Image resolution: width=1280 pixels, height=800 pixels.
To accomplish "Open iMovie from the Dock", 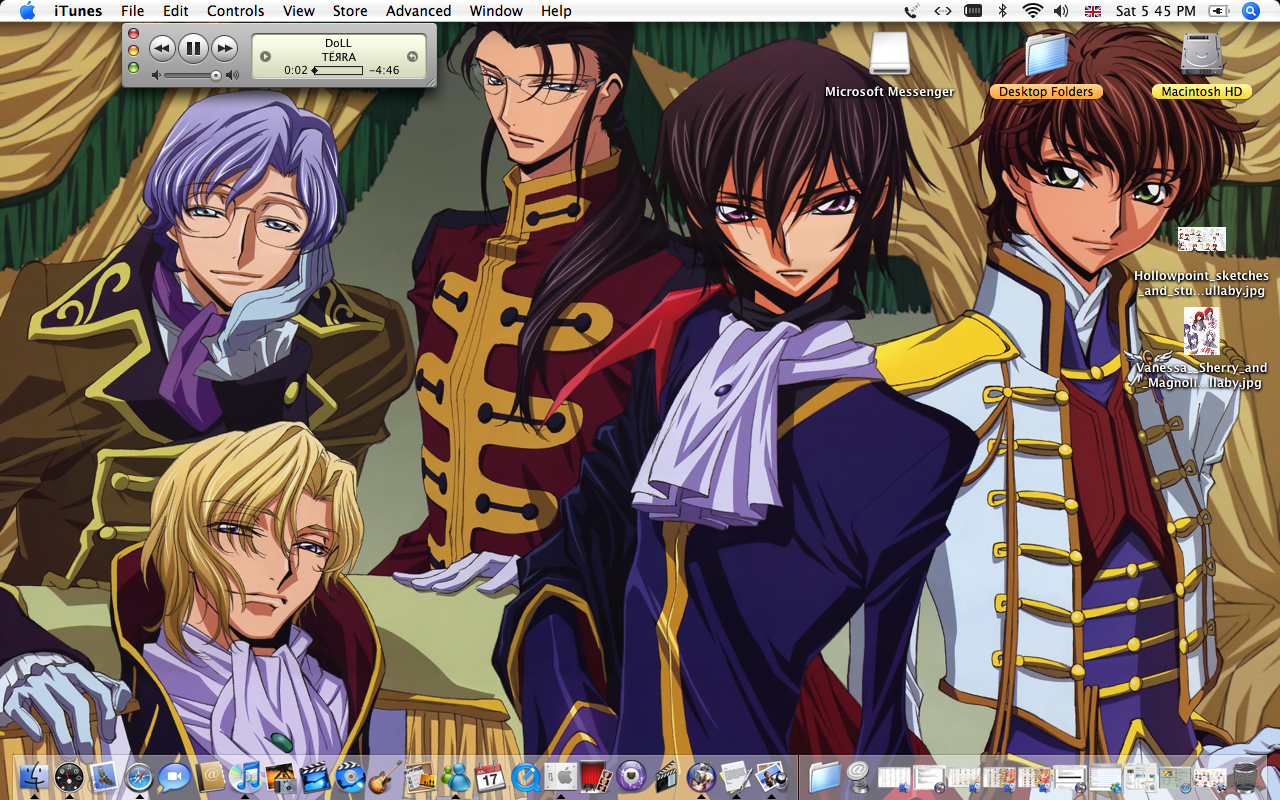I will tap(315, 776).
